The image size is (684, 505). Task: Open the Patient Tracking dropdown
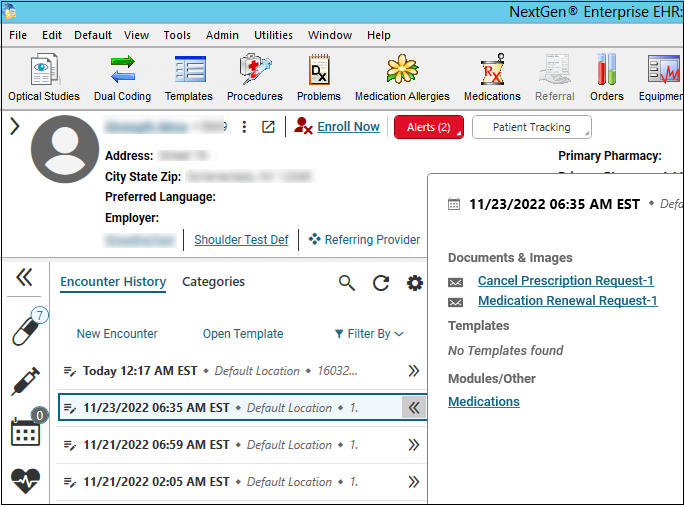click(532, 127)
